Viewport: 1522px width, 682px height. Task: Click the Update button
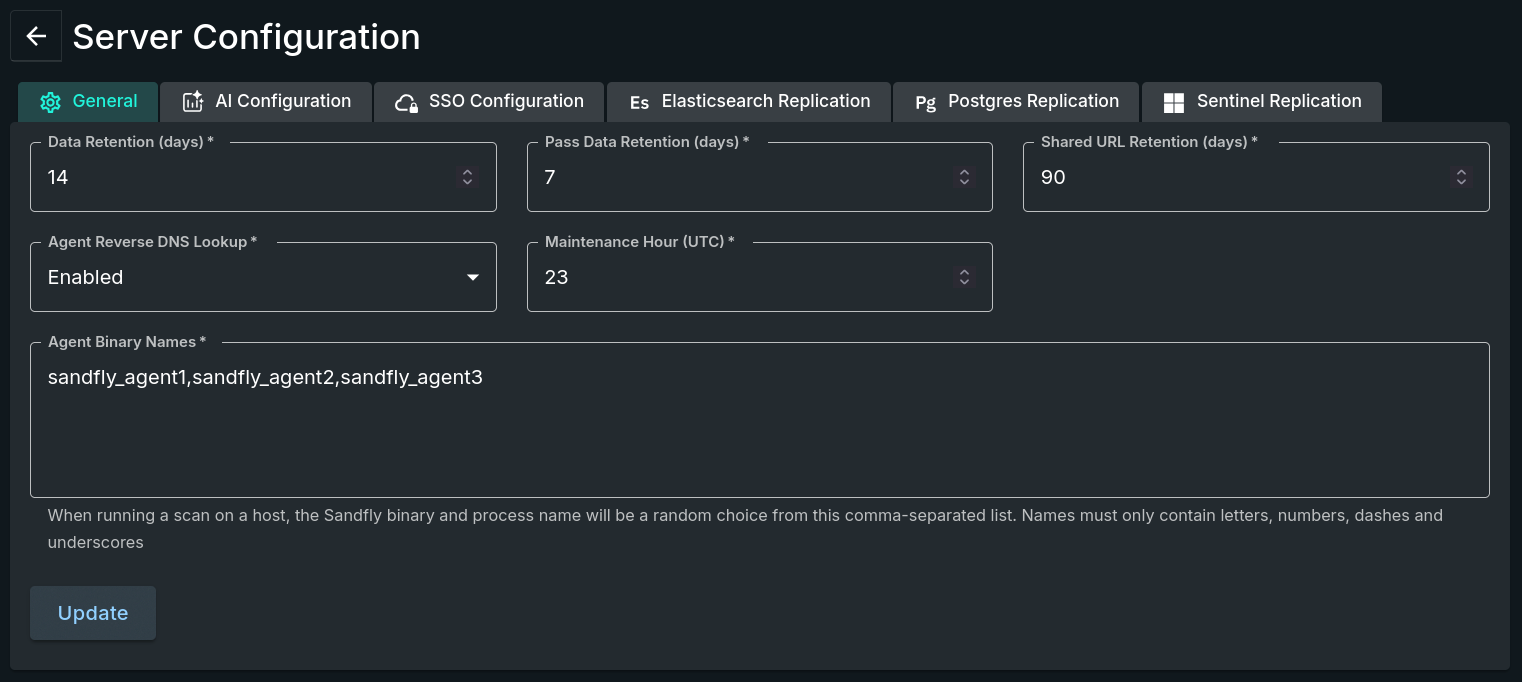click(92, 613)
